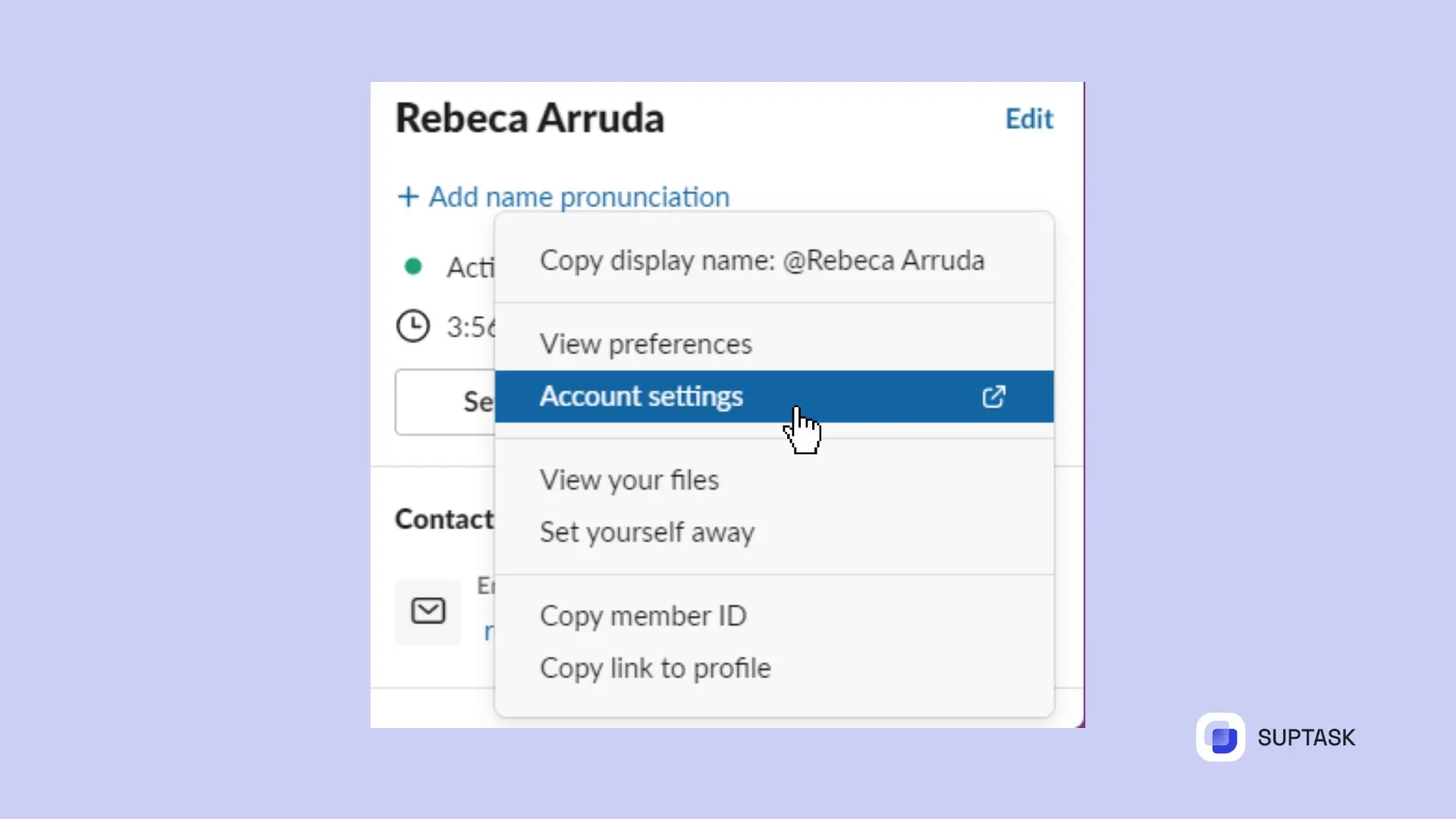Viewport: 1456px width, 819px height.
Task: Click Copy member ID
Action: coord(643,615)
